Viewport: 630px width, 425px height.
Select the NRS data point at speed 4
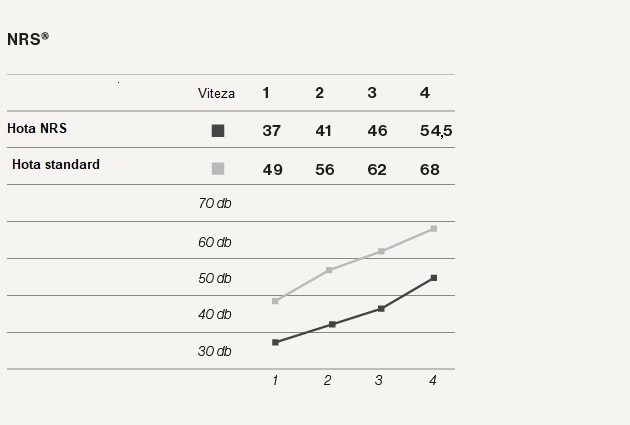pos(434,278)
